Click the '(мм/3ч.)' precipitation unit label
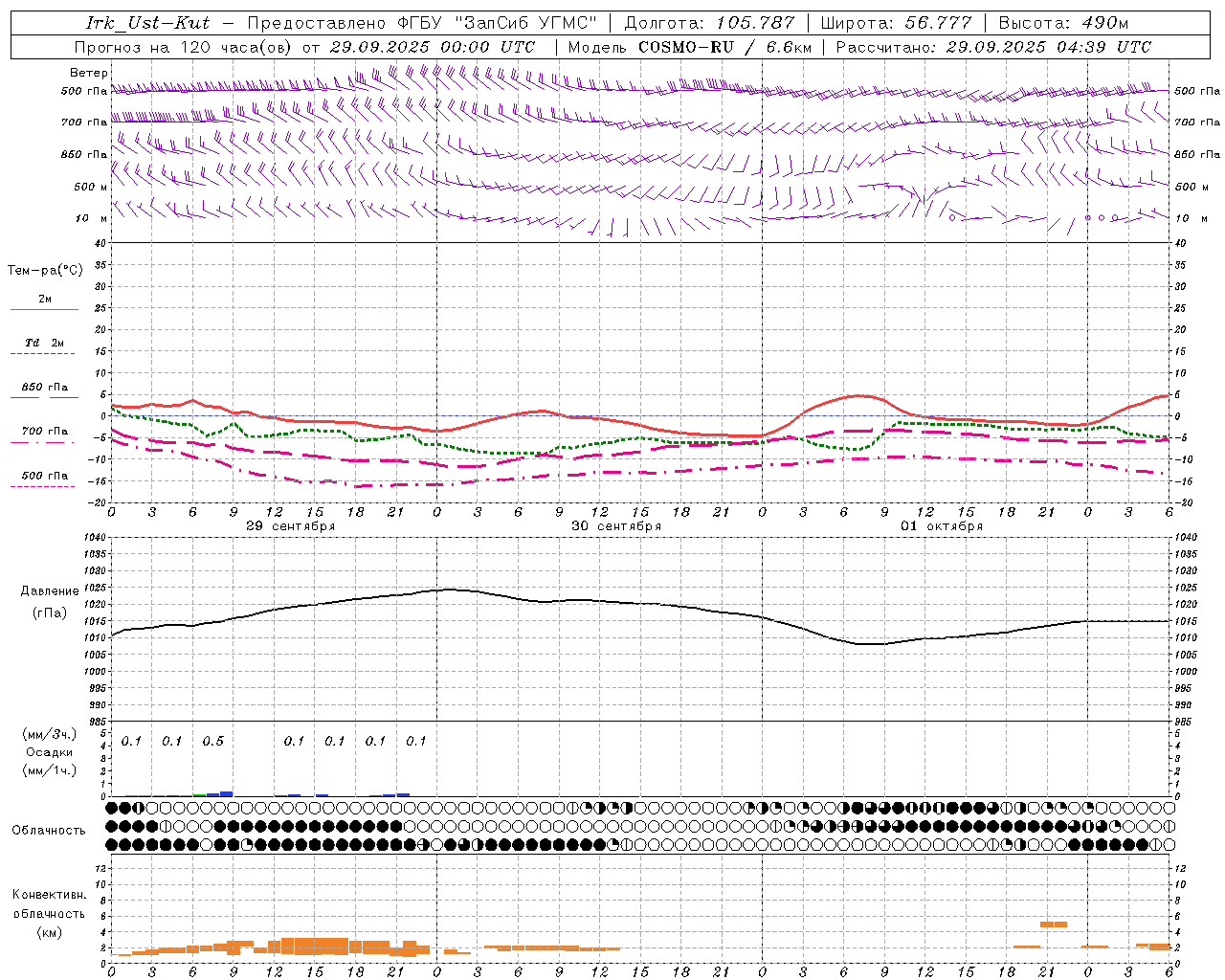The image size is (1225, 980). [x=50, y=734]
